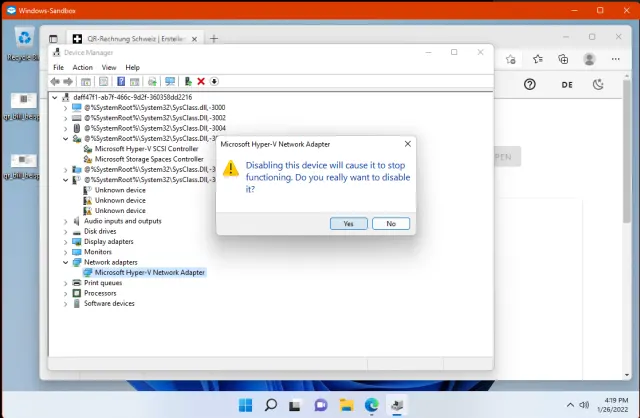Click the update driver green arrow toolbar icon
Screen dimensions: 640x418
pyautogui.click(x=188, y=81)
